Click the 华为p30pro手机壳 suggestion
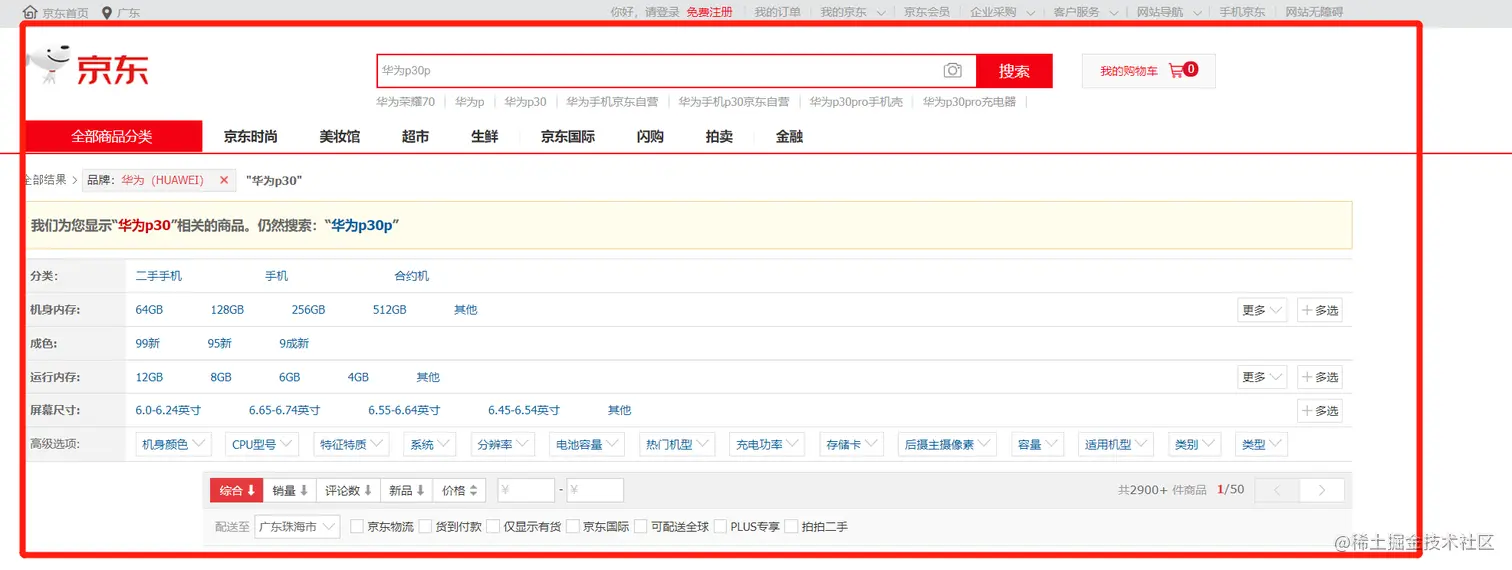Viewport: 1512px width, 570px height. (x=856, y=102)
